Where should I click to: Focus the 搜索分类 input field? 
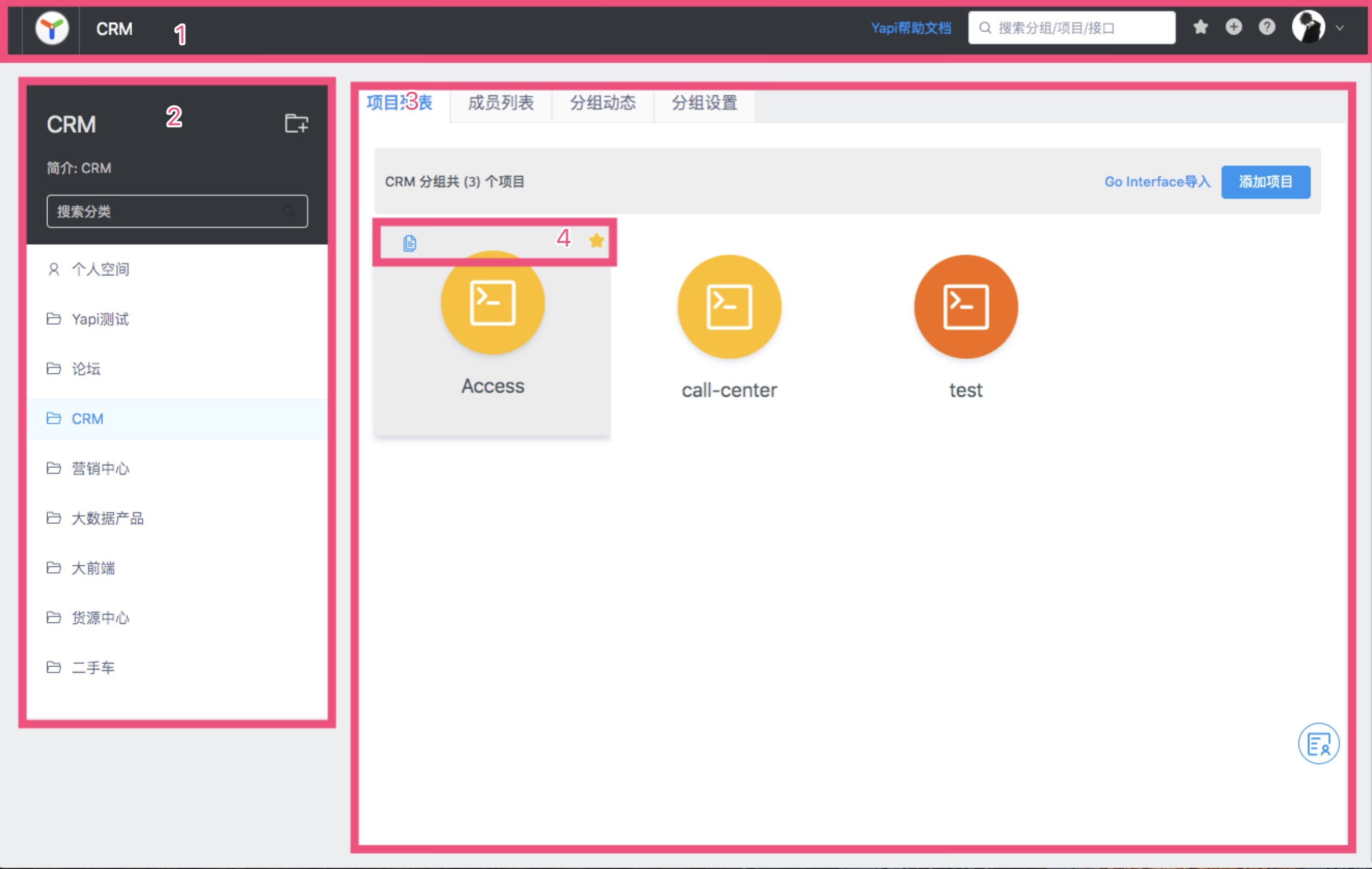click(x=177, y=211)
